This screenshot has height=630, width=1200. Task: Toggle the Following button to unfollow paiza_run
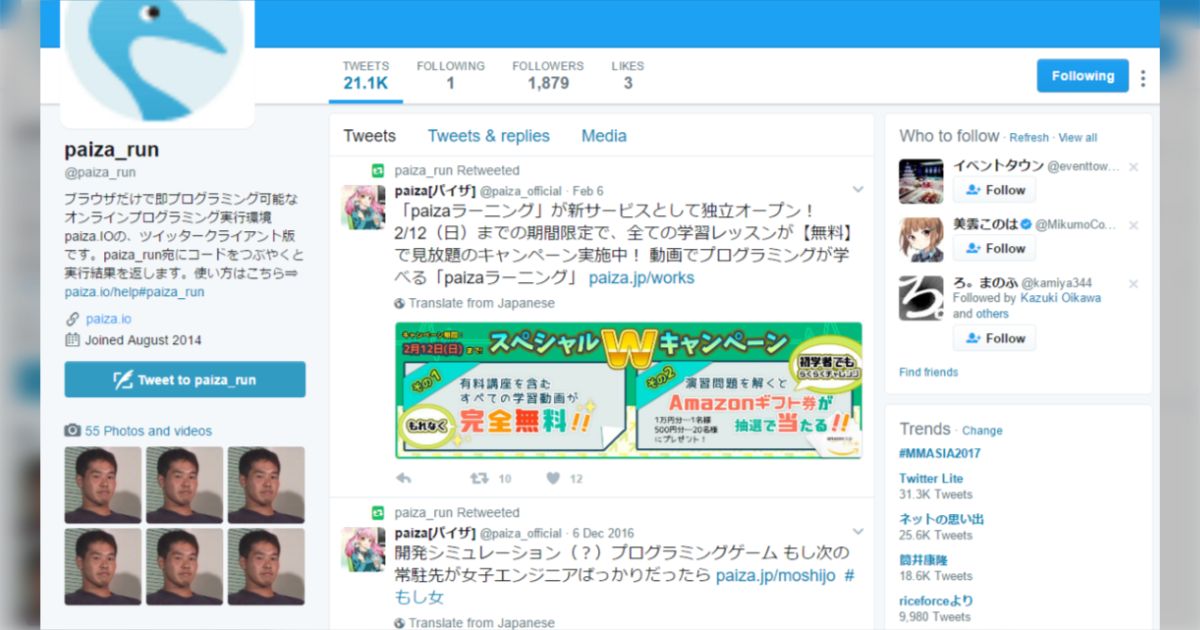[1082, 75]
